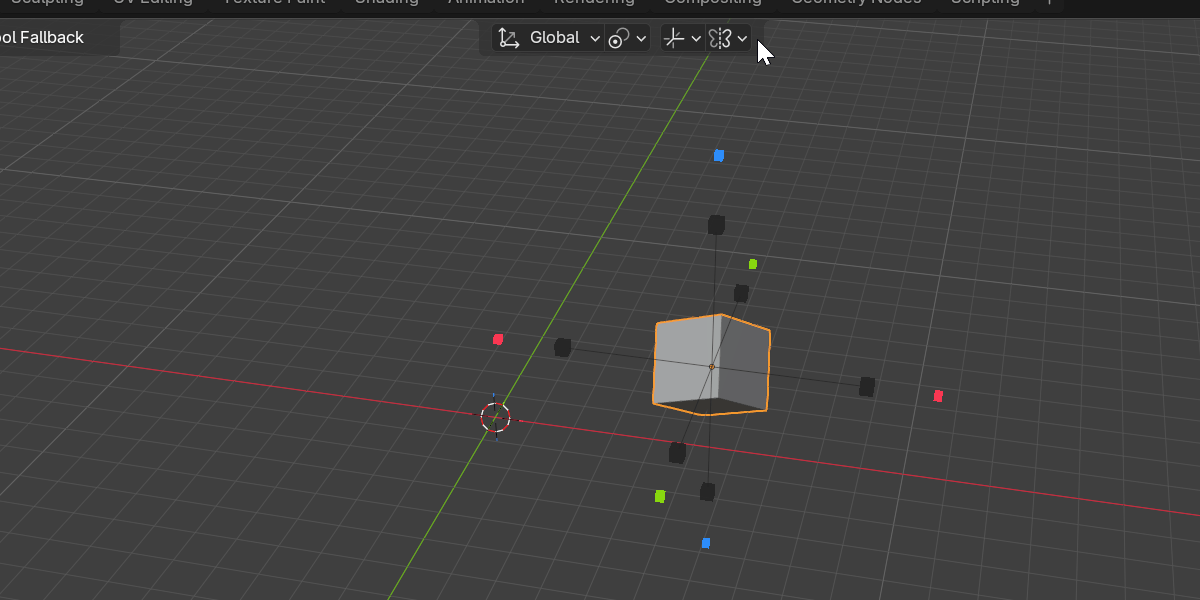Expand the pivot point chevron
1200x600 pixels.
point(641,38)
